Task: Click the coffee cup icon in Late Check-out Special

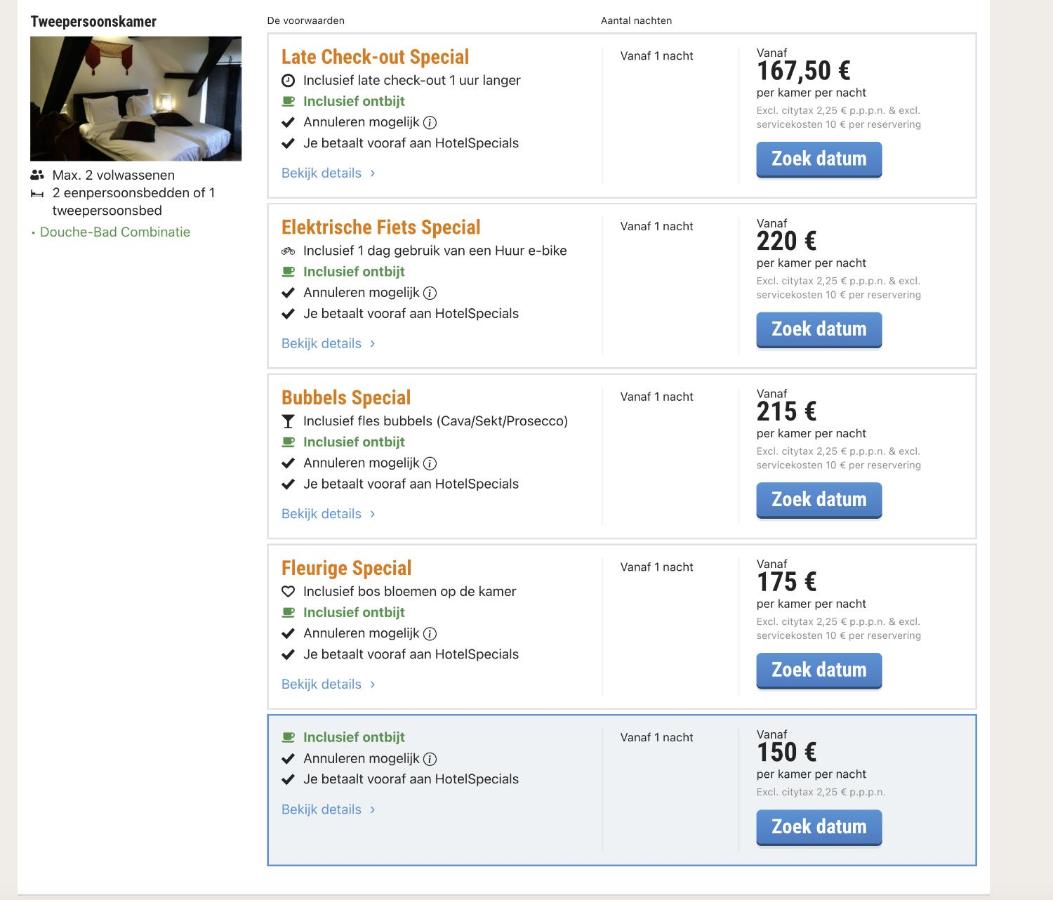Action: (288, 101)
